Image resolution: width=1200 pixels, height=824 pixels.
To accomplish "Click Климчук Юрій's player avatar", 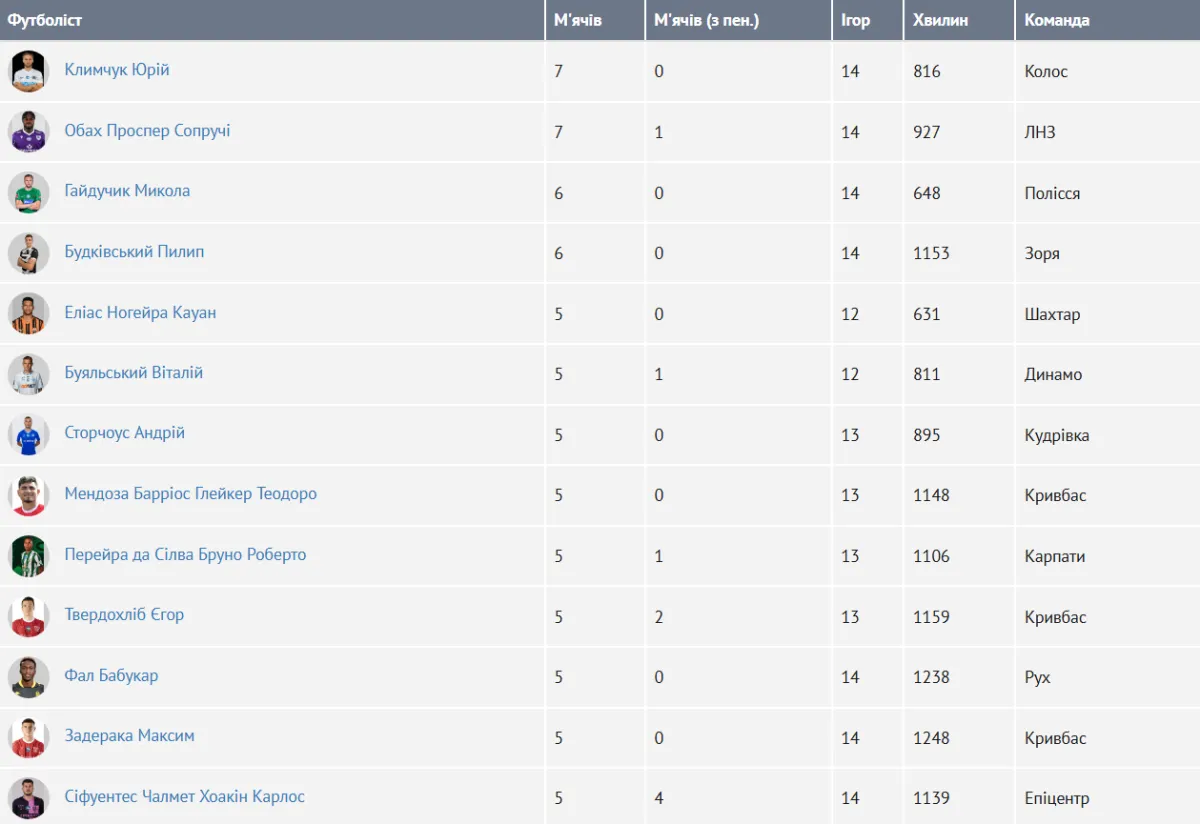I will tap(29, 71).
